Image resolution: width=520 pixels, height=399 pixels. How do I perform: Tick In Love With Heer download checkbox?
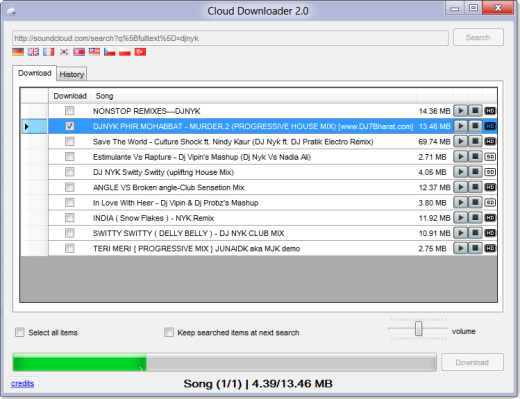(x=70, y=202)
